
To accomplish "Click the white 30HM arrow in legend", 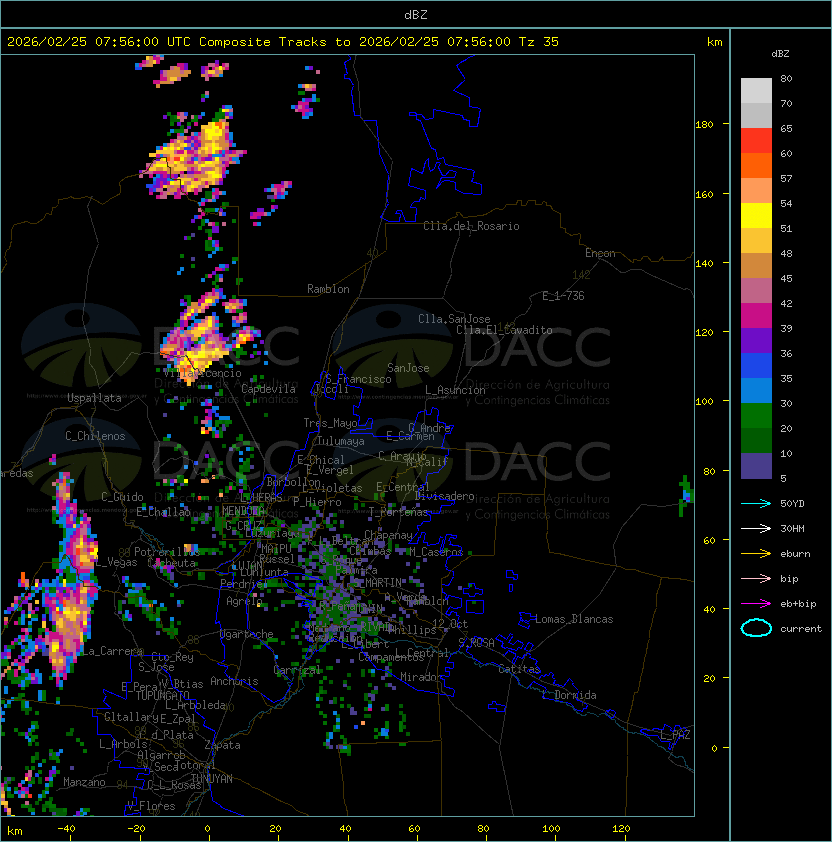I will click(x=756, y=528).
